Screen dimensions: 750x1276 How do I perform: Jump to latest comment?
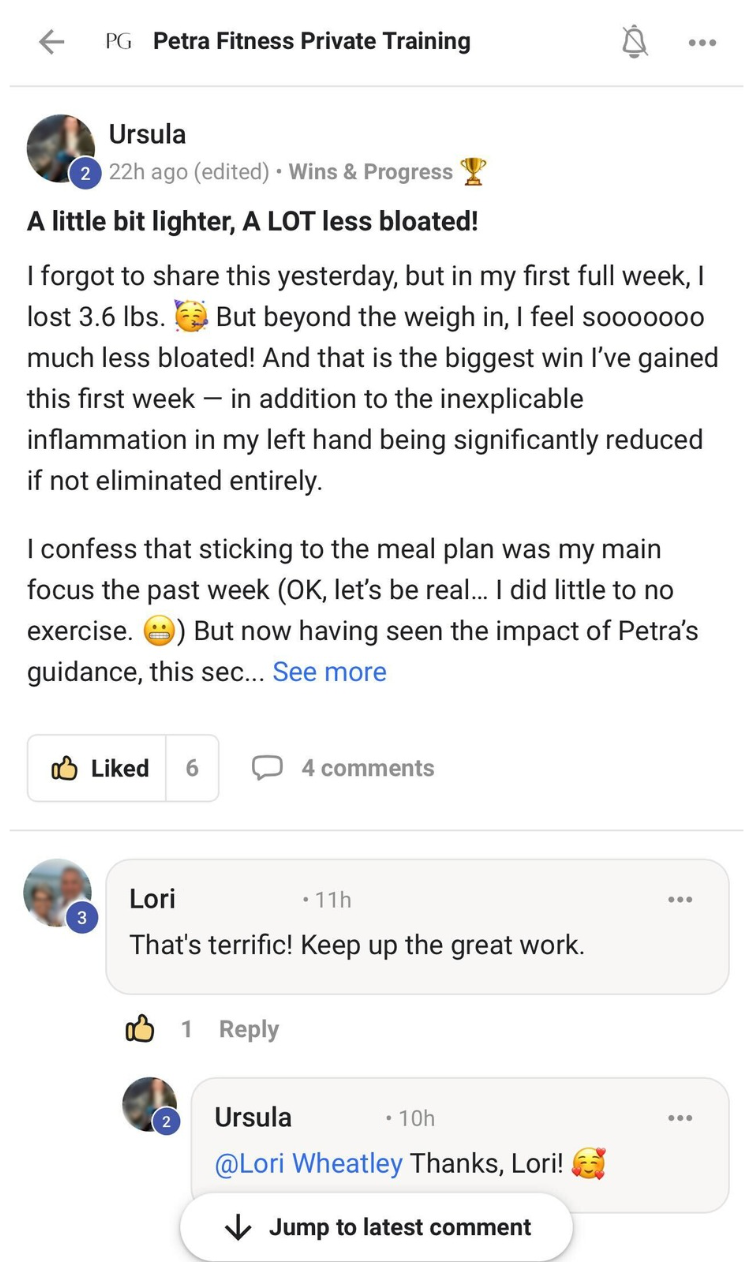[377, 1228]
